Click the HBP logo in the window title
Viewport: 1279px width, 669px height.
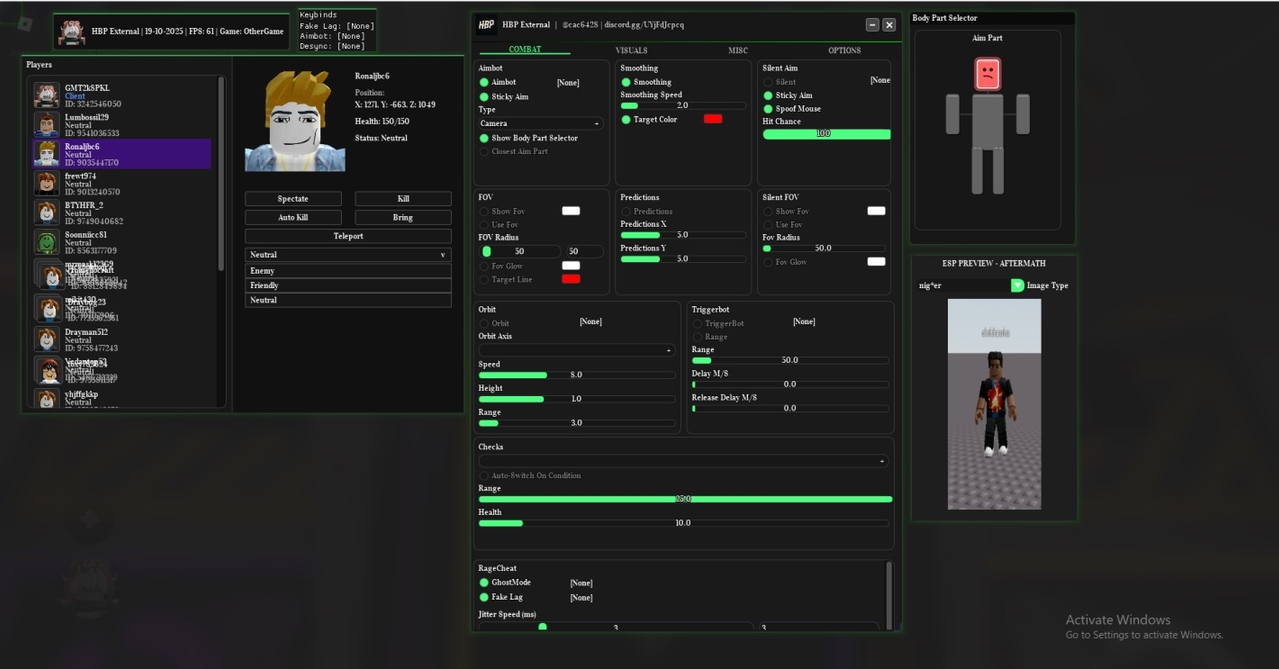click(486, 25)
